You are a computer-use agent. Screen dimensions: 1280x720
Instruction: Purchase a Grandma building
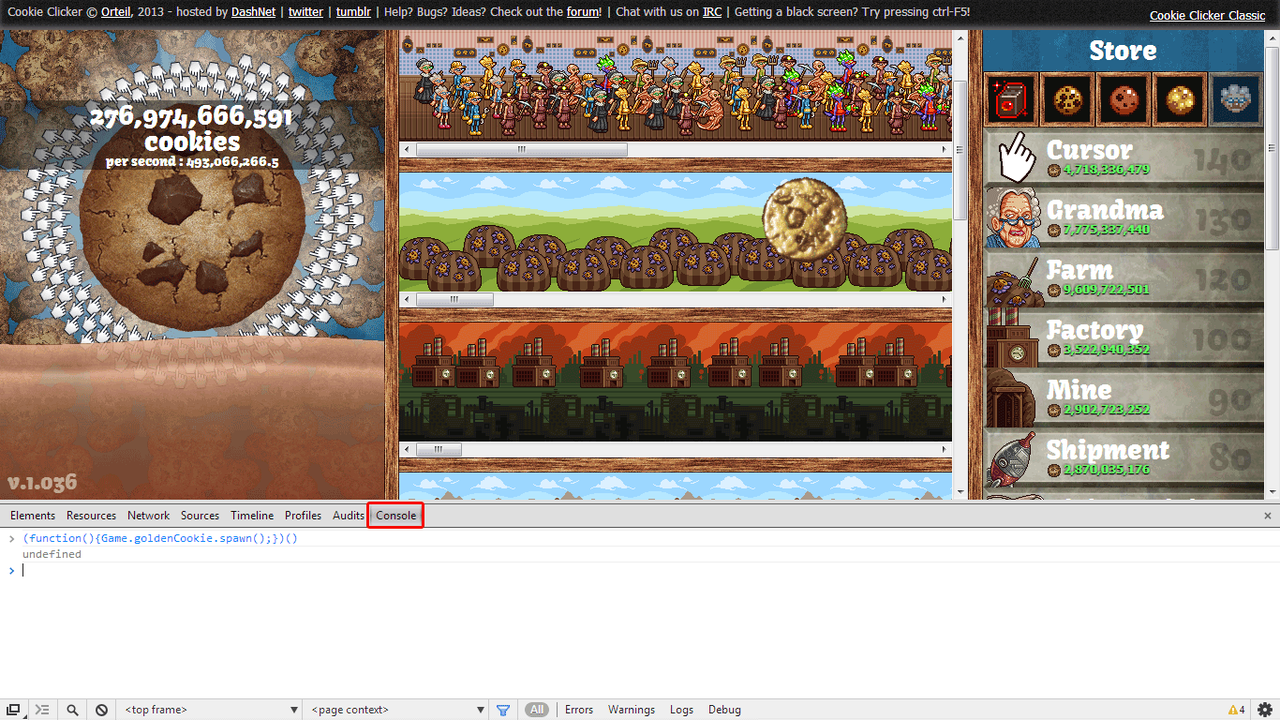[x=1125, y=218]
